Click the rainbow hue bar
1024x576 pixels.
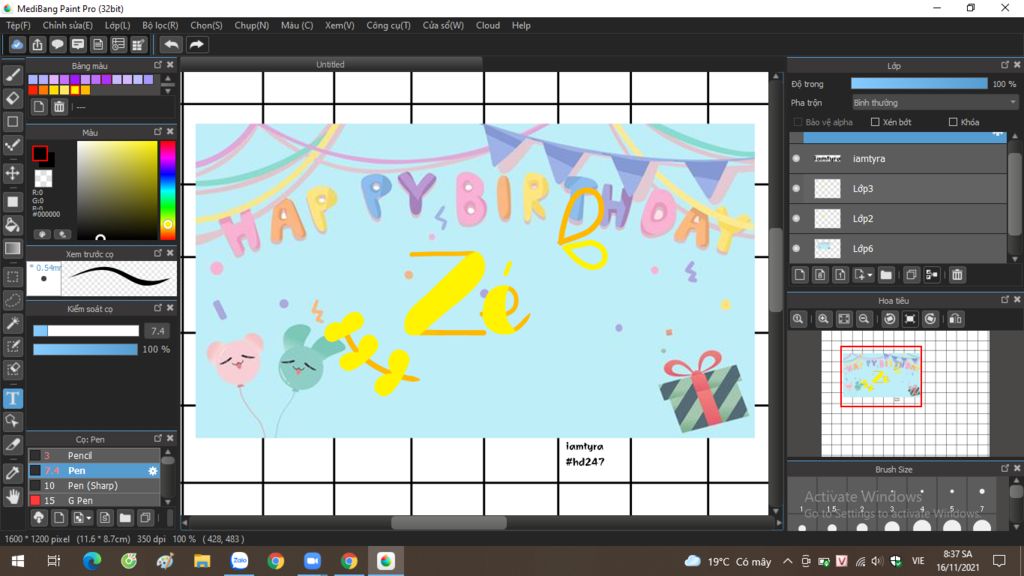pyautogui.click(x=167, y=190)
